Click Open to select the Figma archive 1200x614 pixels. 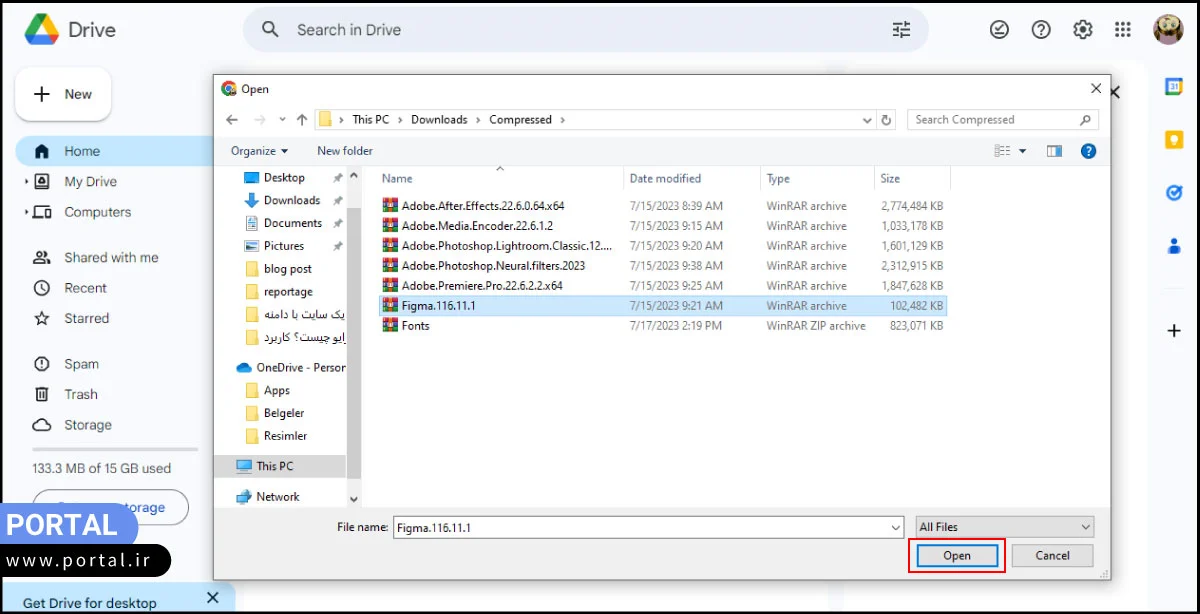click(956, 555)
